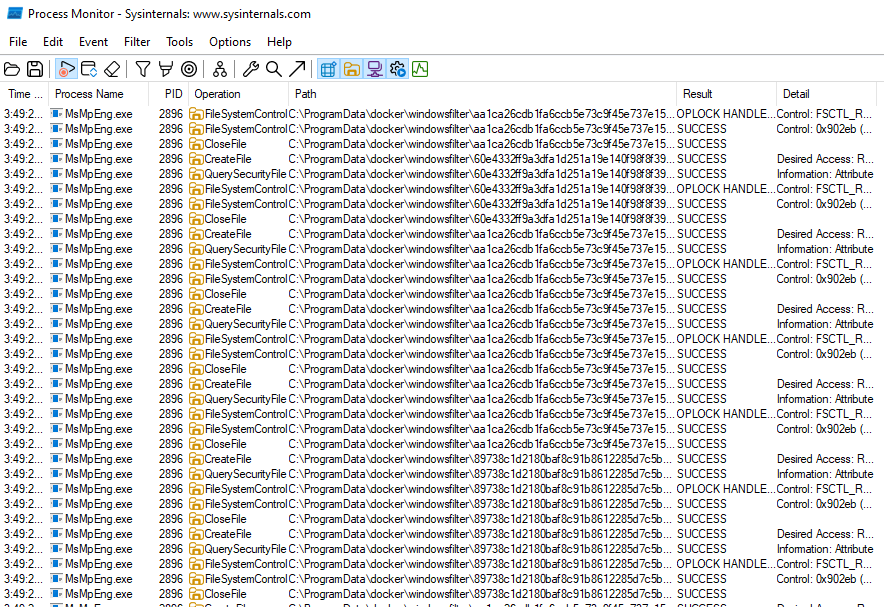Image resolution: width=884 pixels, height=607 pixels.
Task: Open the Highlight marker icon
Action: 166,69
